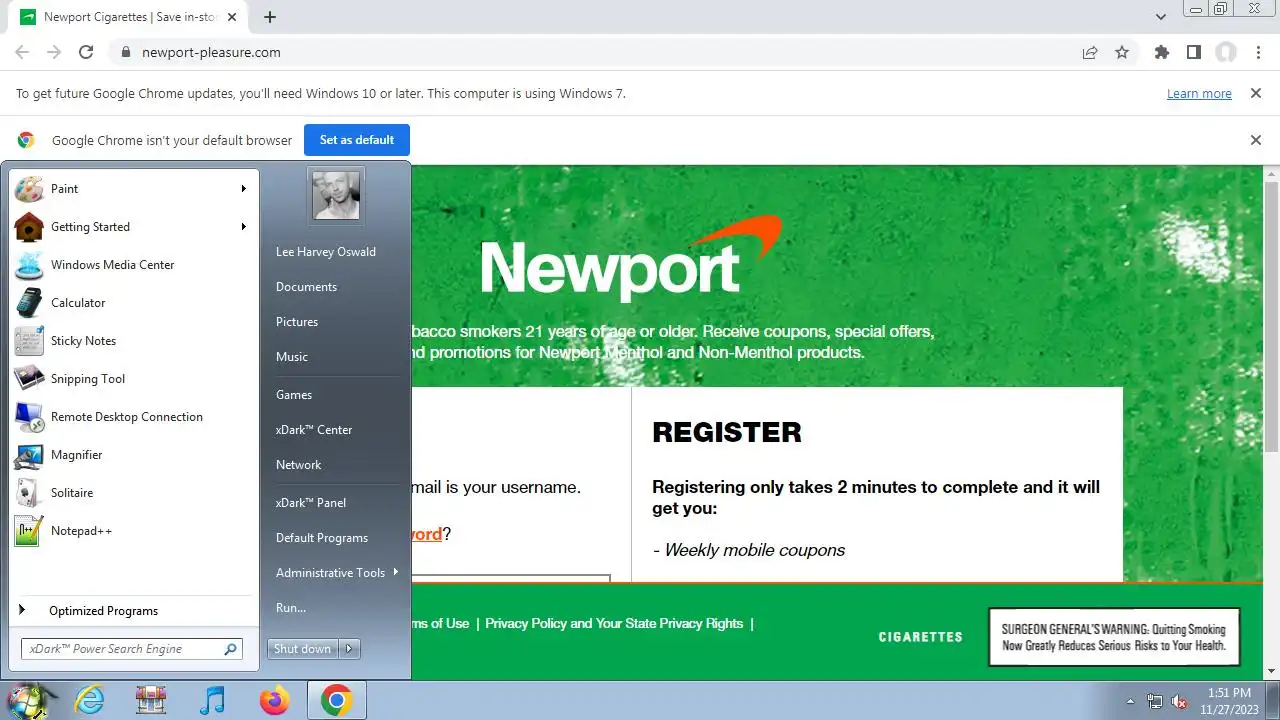Click the Shut down button
This screenshot has width=1280, height=720.
click(x=302, y=649)
